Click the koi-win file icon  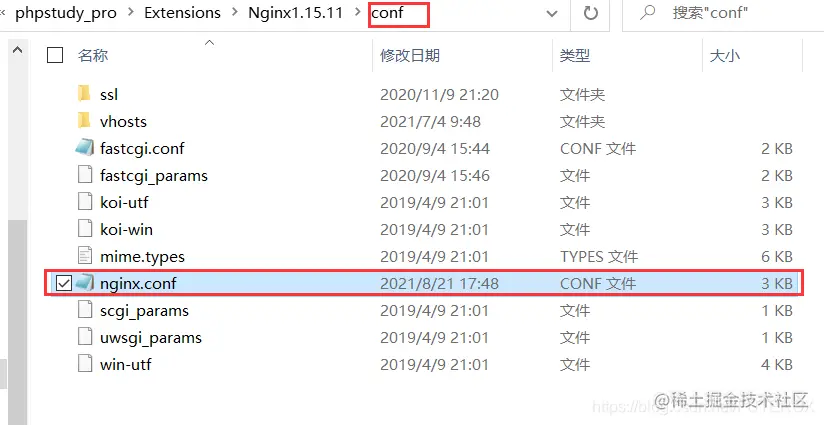pos(85,229)
